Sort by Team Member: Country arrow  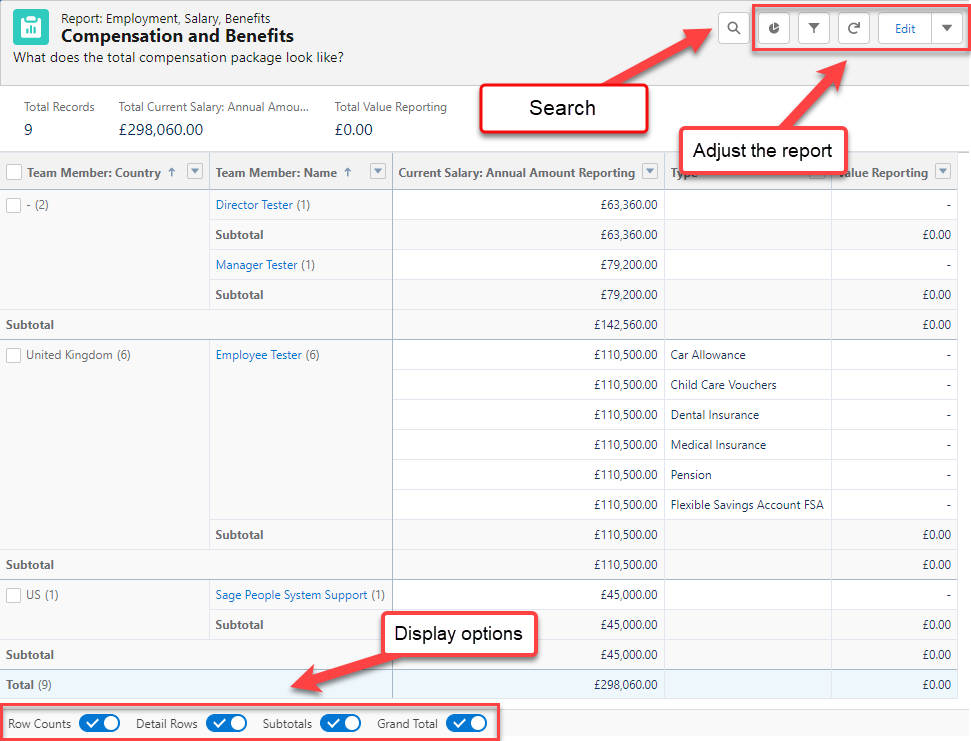[172, 172]
